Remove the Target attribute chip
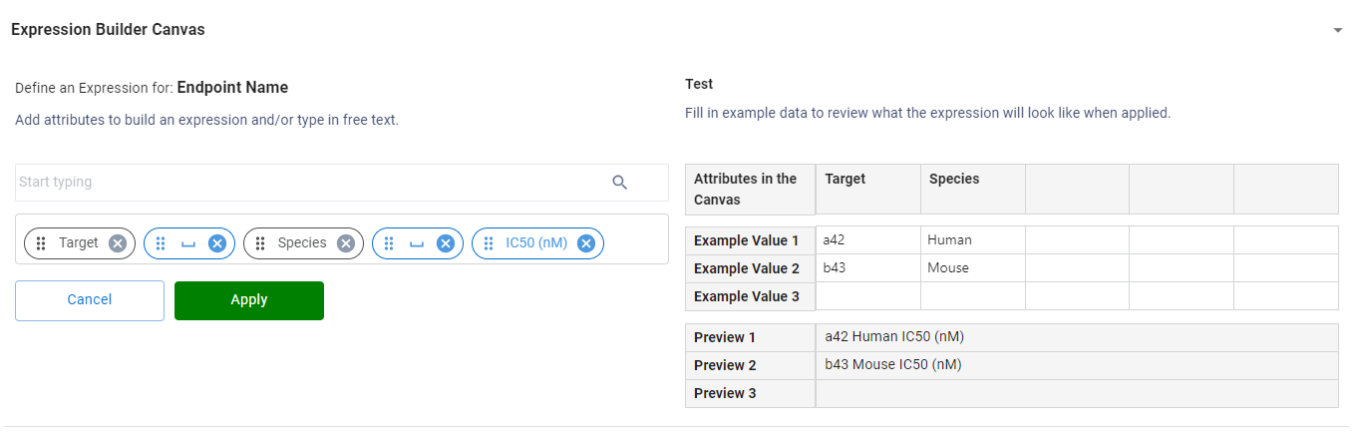Screen dimensions: 1360x437 pos(117,243)
